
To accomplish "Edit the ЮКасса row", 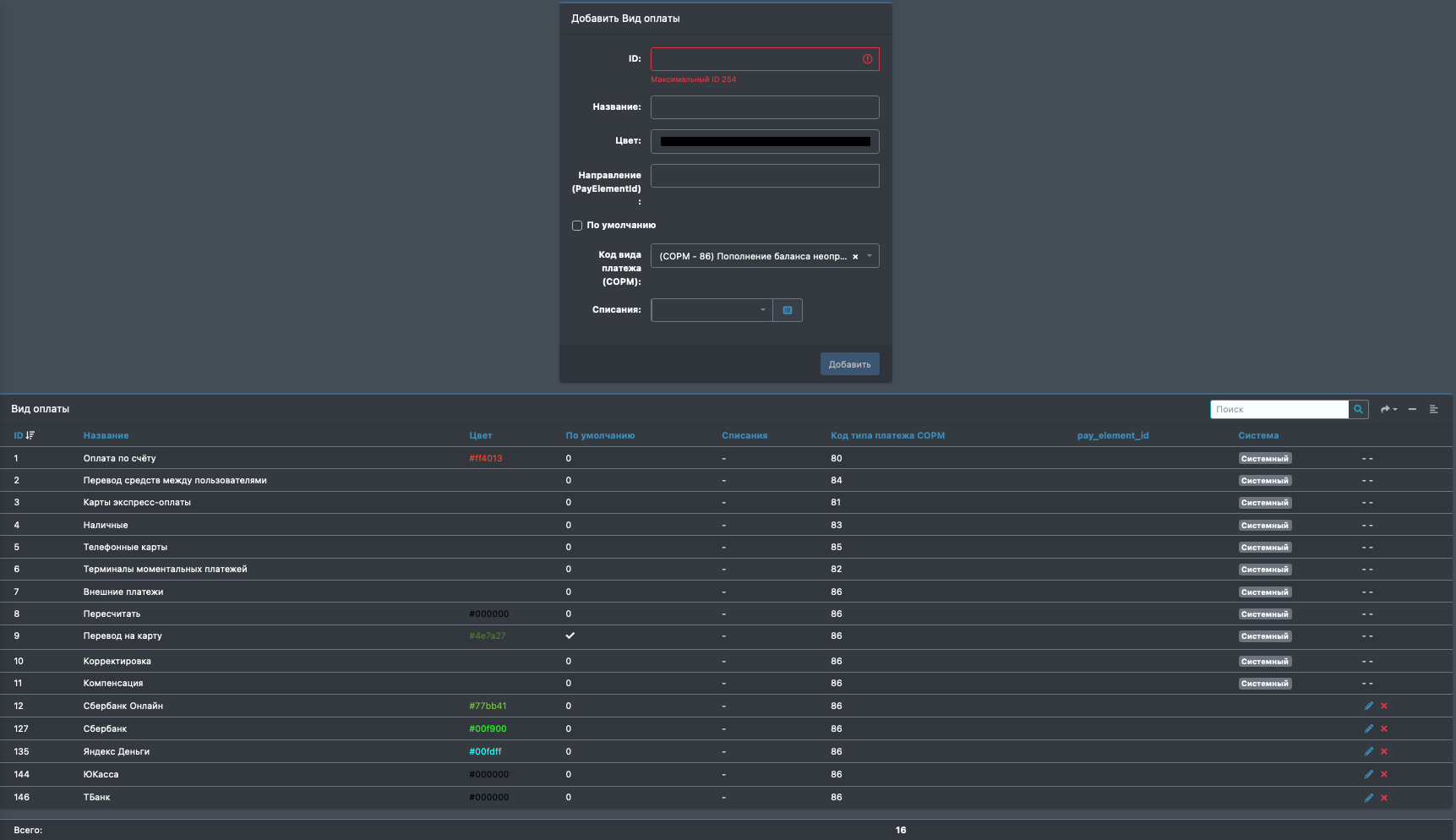I will 1369,774.
